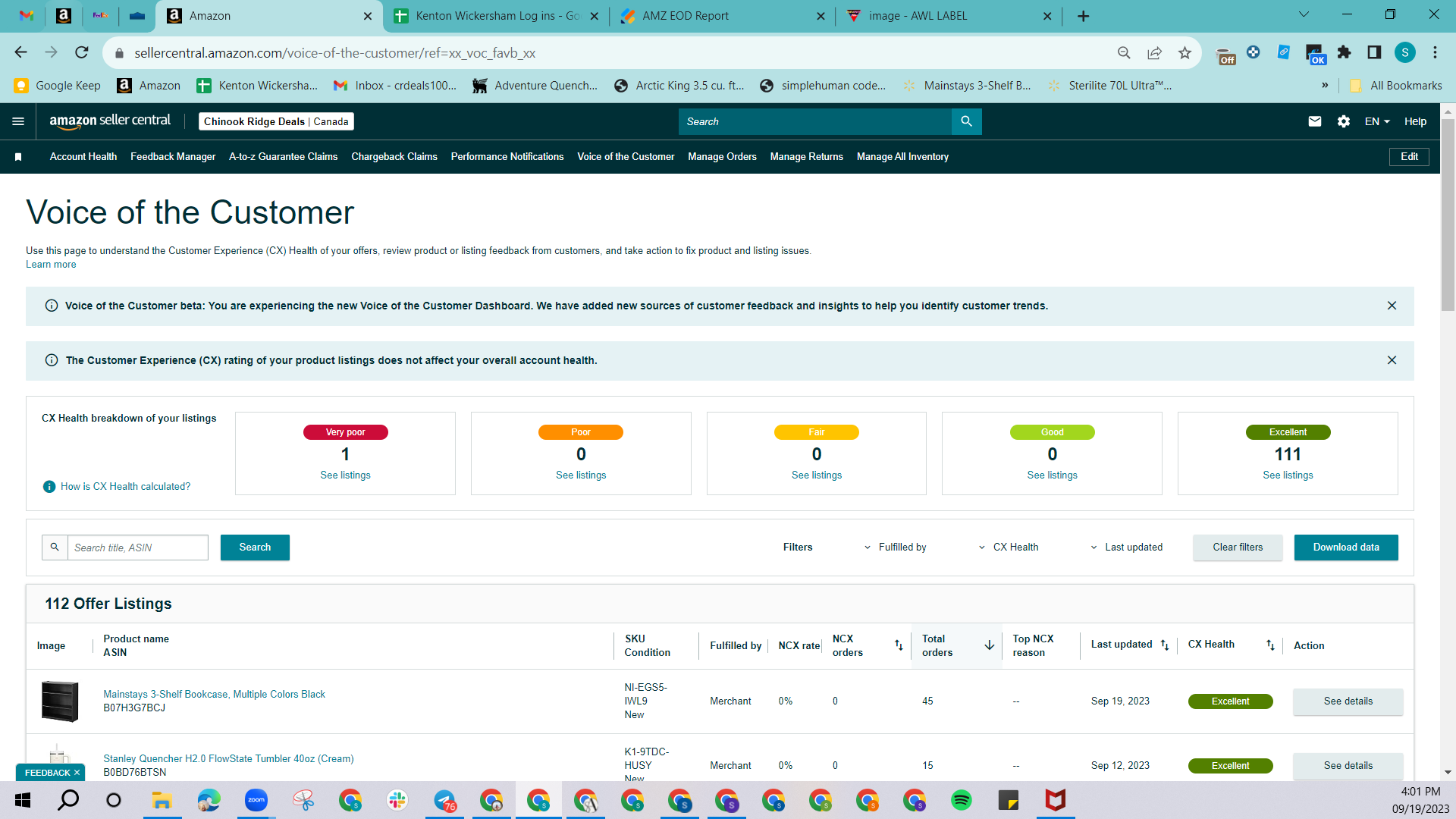Open the settings gear in Seller Central
This screenshot has width=1456, height=819.
(x=1344, y=121)
